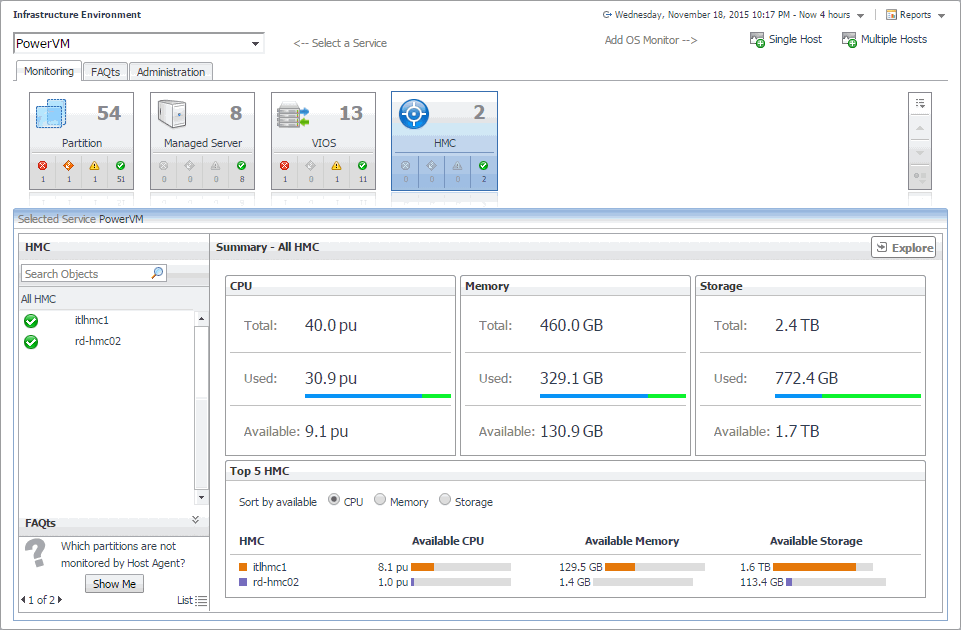Select the VIOS tile icon
The height and width of the screenshot is (630, 961).
(294, 114)
